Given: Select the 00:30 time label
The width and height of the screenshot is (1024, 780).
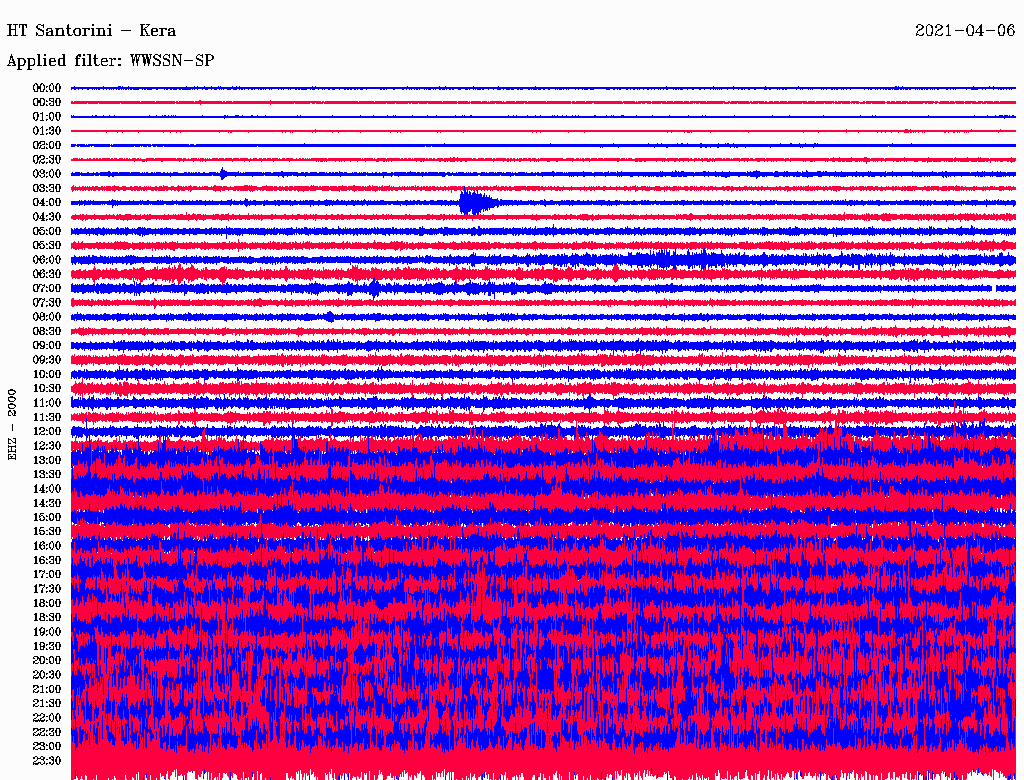Looking at the screenshot, I should click(x=47, y=103).
